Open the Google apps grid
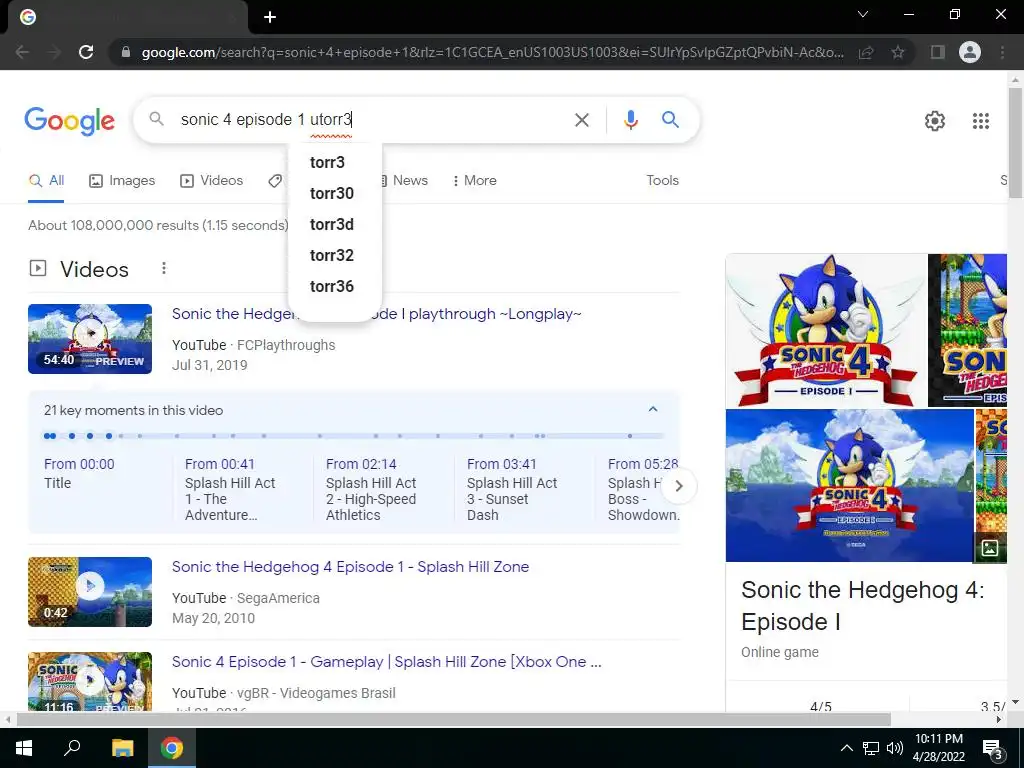The height and width of the screenshot is (768, 1024). [x=980, y=121]
